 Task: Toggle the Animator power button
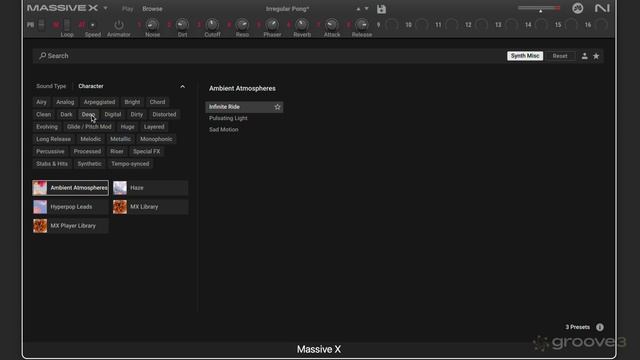pyautogui.click(x=119, y=25)
